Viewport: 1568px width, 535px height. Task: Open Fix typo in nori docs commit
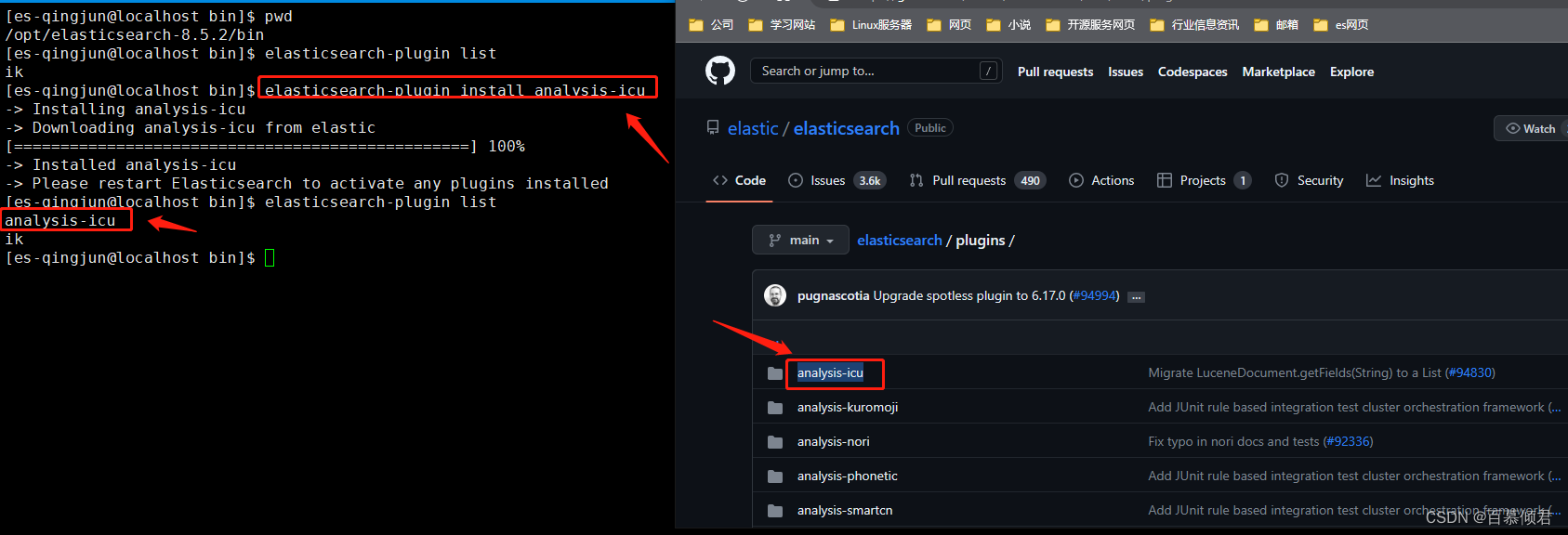coord(1233,441)
